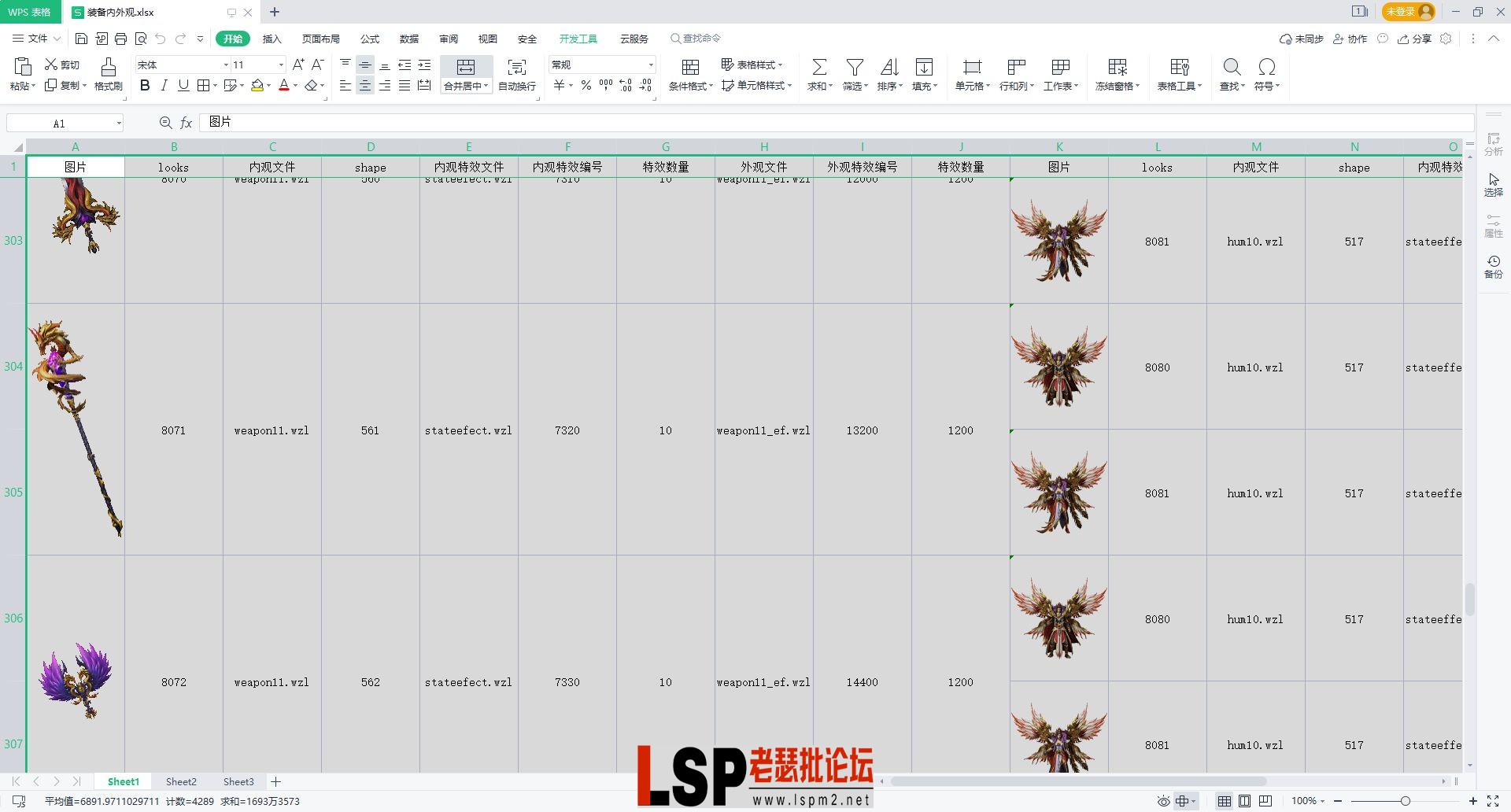Click the 未登录 login button
The image size is (1511, 812).
coord(1409,12)
